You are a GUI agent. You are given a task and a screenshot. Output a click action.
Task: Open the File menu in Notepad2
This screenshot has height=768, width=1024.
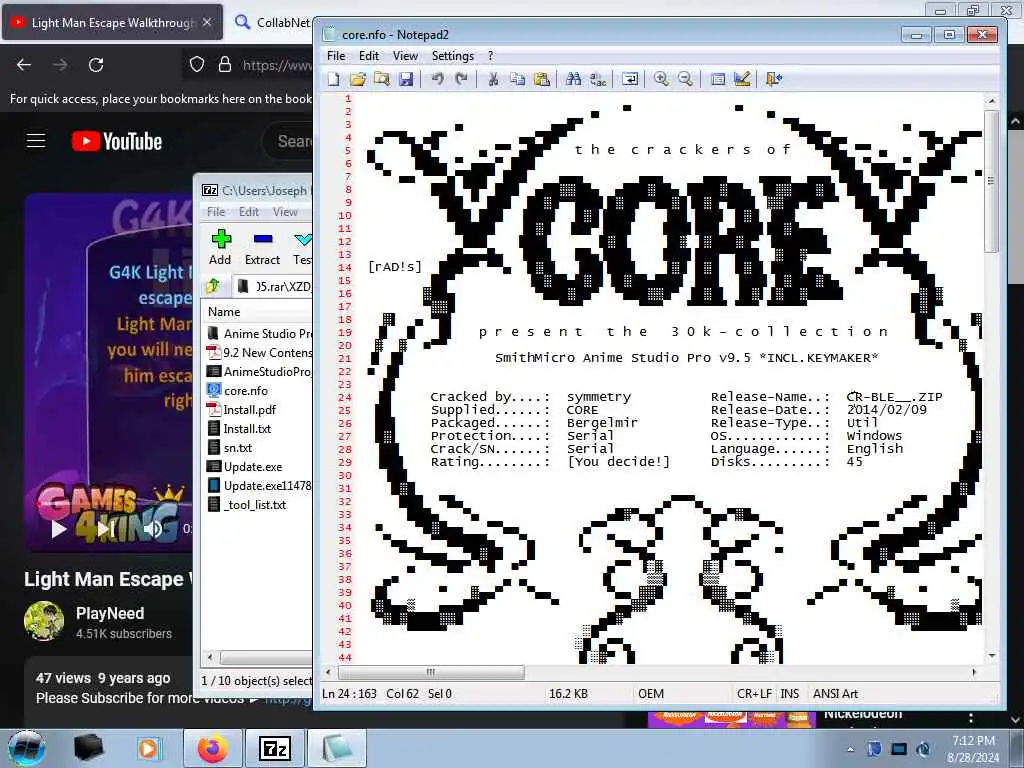click(336, 56)
